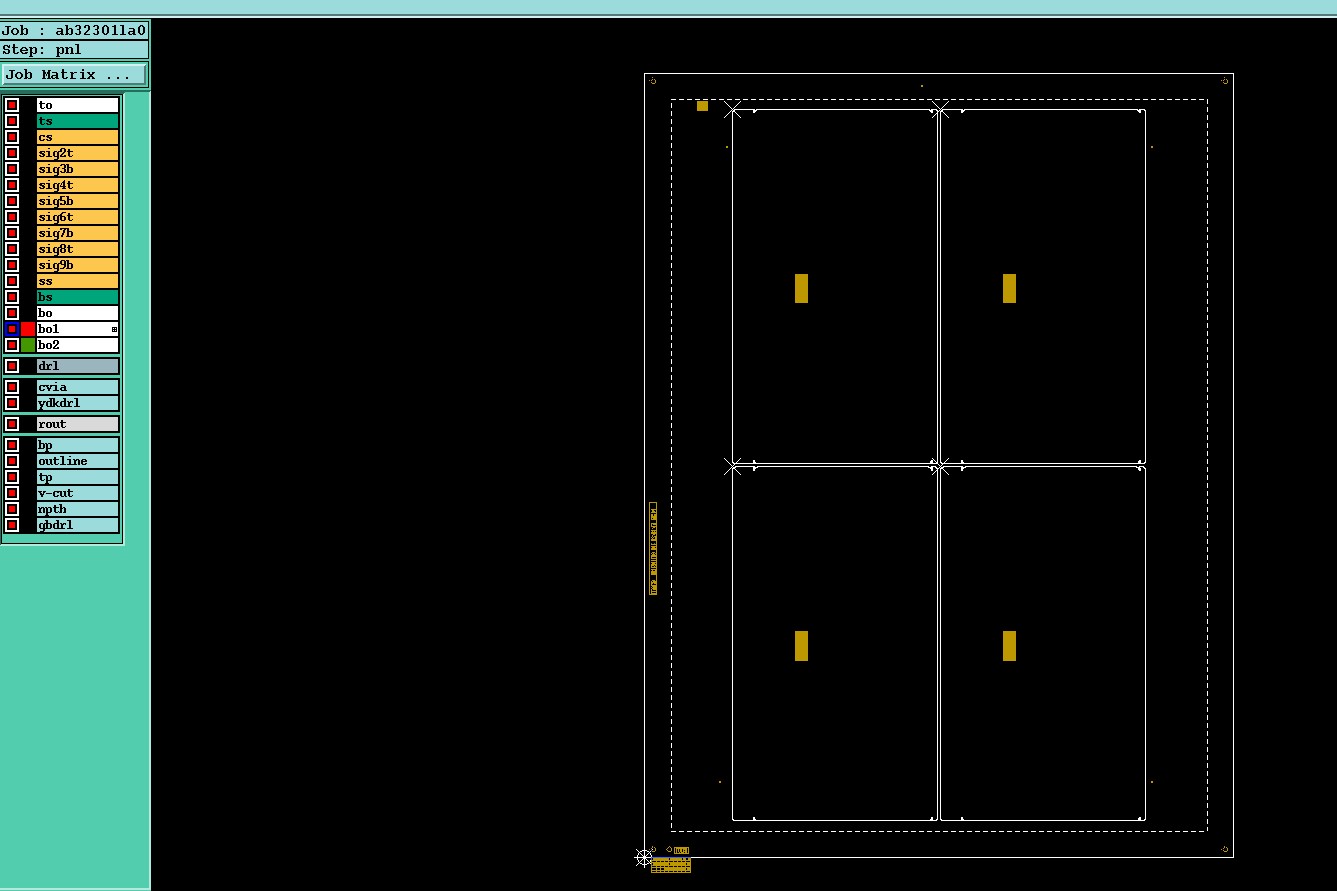Select the gbdrl layer name
The image size is (1337, 891).
tap(78, 525)
